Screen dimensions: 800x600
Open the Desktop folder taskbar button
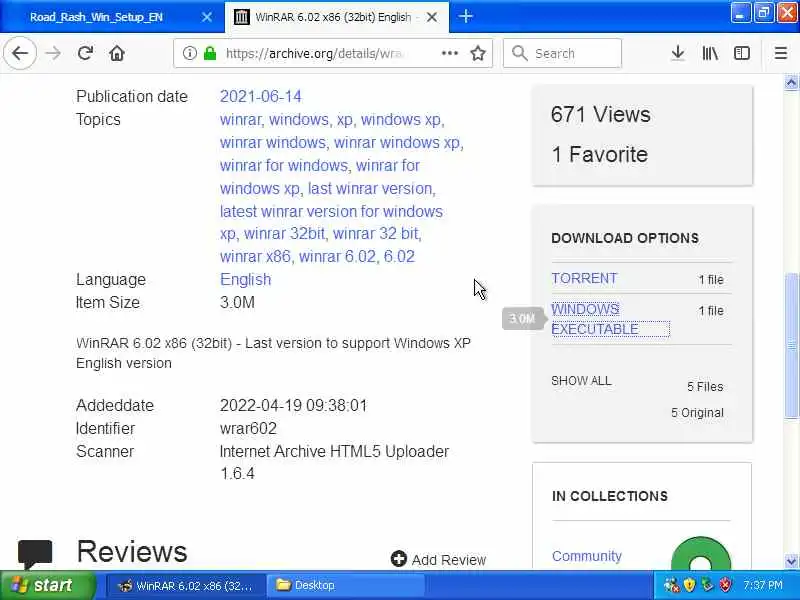click(345, 585)
